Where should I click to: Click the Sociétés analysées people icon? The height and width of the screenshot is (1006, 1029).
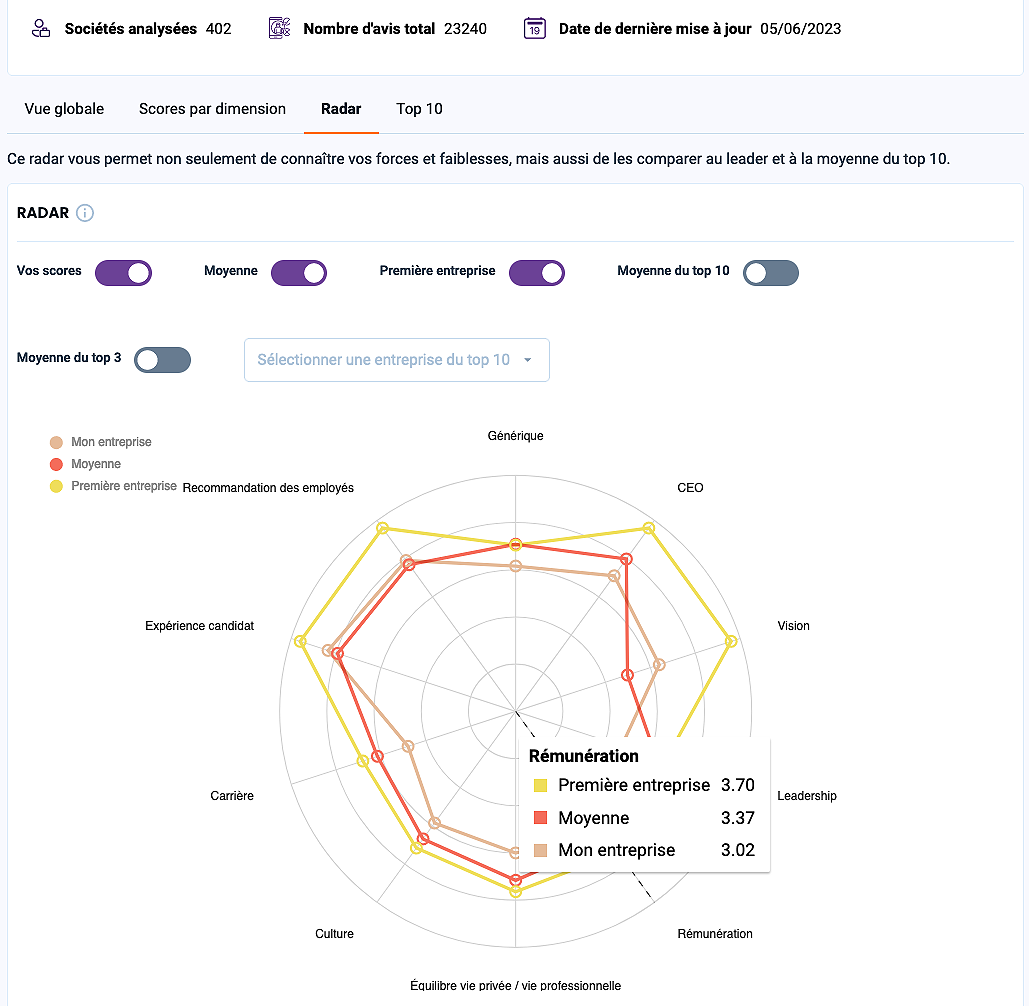pos(41,29)
